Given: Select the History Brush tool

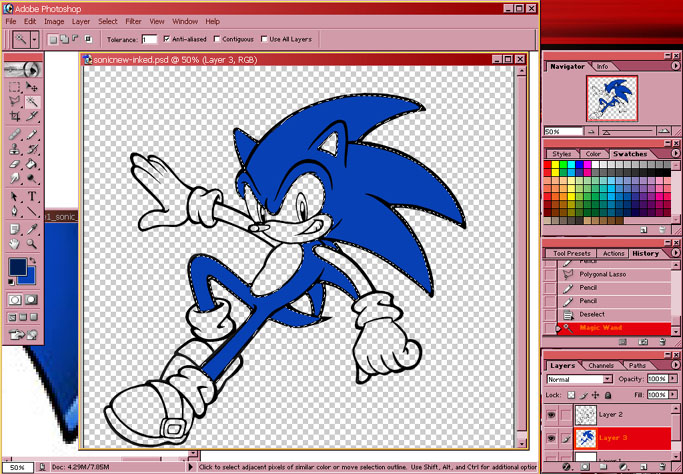Looking at the screenshot, I should [31, 149].
